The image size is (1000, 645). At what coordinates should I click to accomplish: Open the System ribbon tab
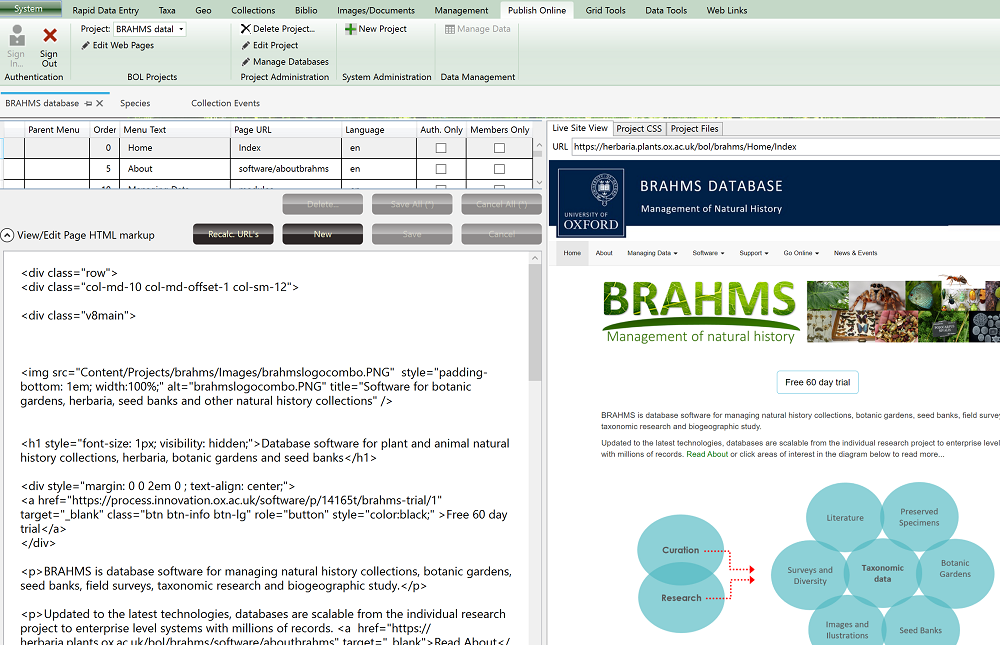30,9
